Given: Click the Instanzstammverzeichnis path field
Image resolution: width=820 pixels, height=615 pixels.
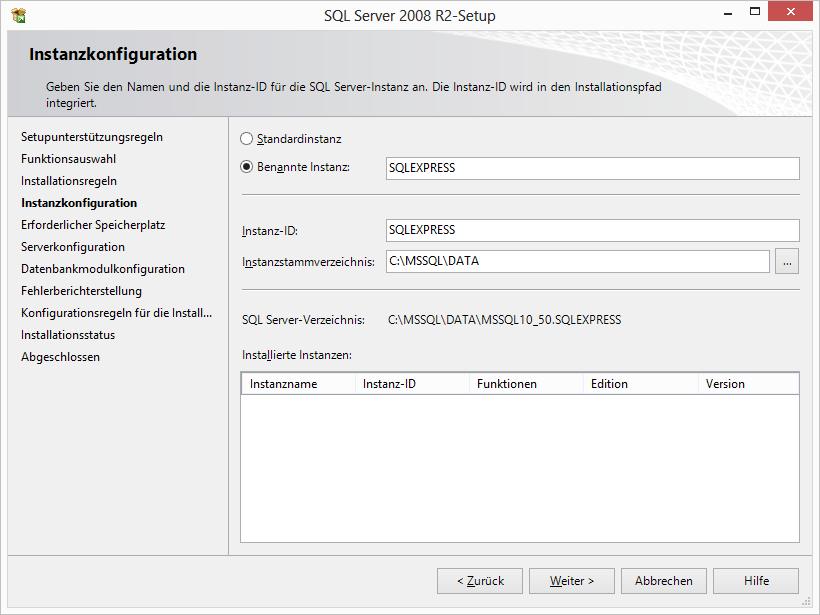Looking at the screenshot, I should [x=578, y=261].
